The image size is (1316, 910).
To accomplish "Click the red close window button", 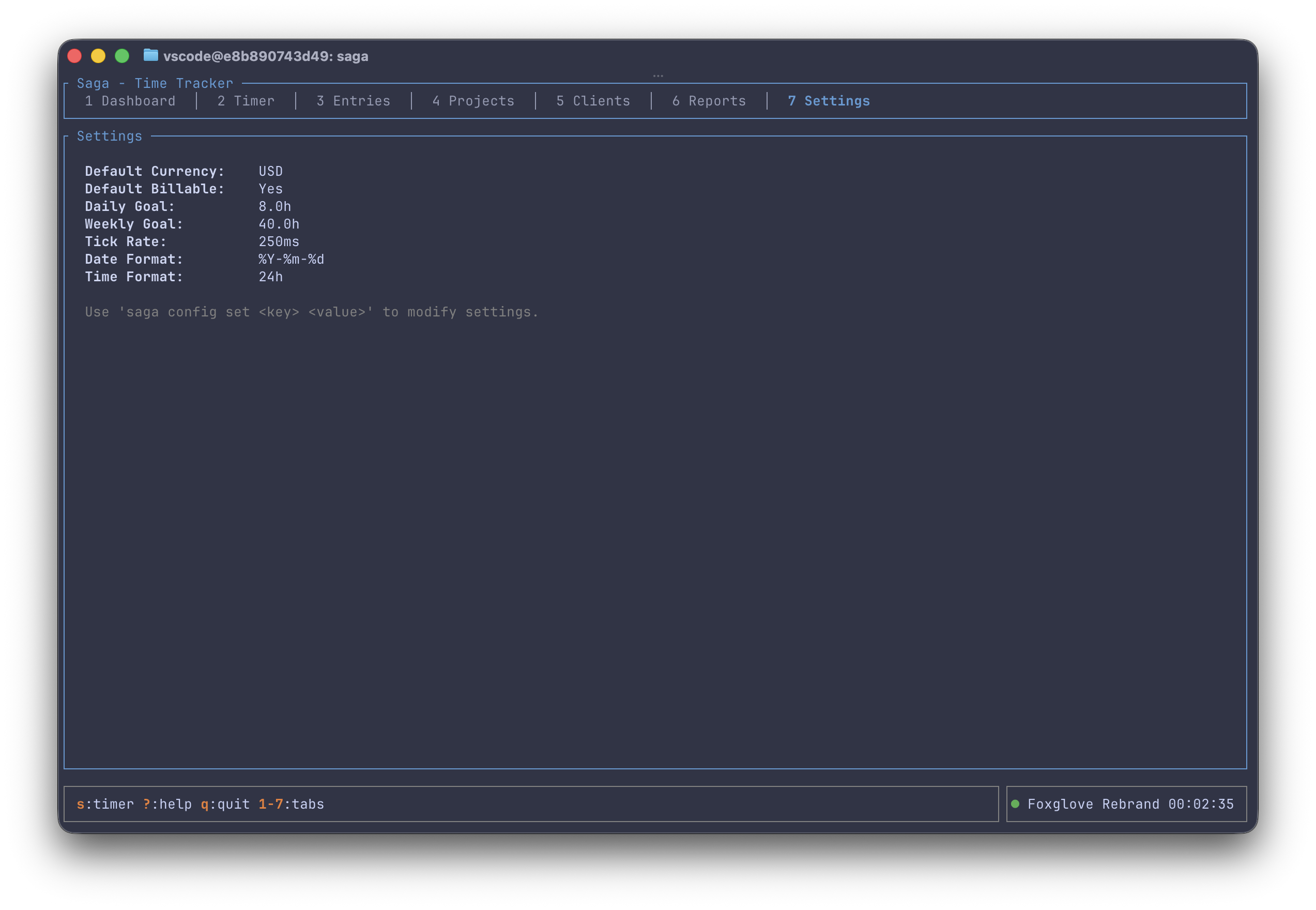I will click(x=74, y=56).
